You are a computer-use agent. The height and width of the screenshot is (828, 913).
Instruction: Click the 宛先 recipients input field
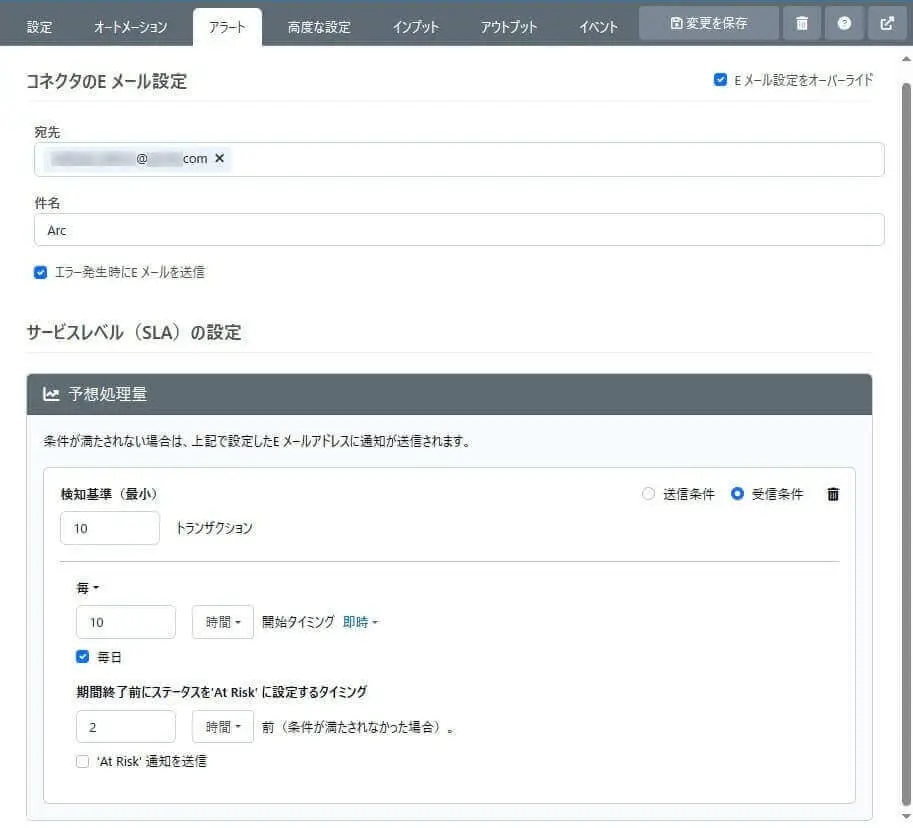pos(459,160)
